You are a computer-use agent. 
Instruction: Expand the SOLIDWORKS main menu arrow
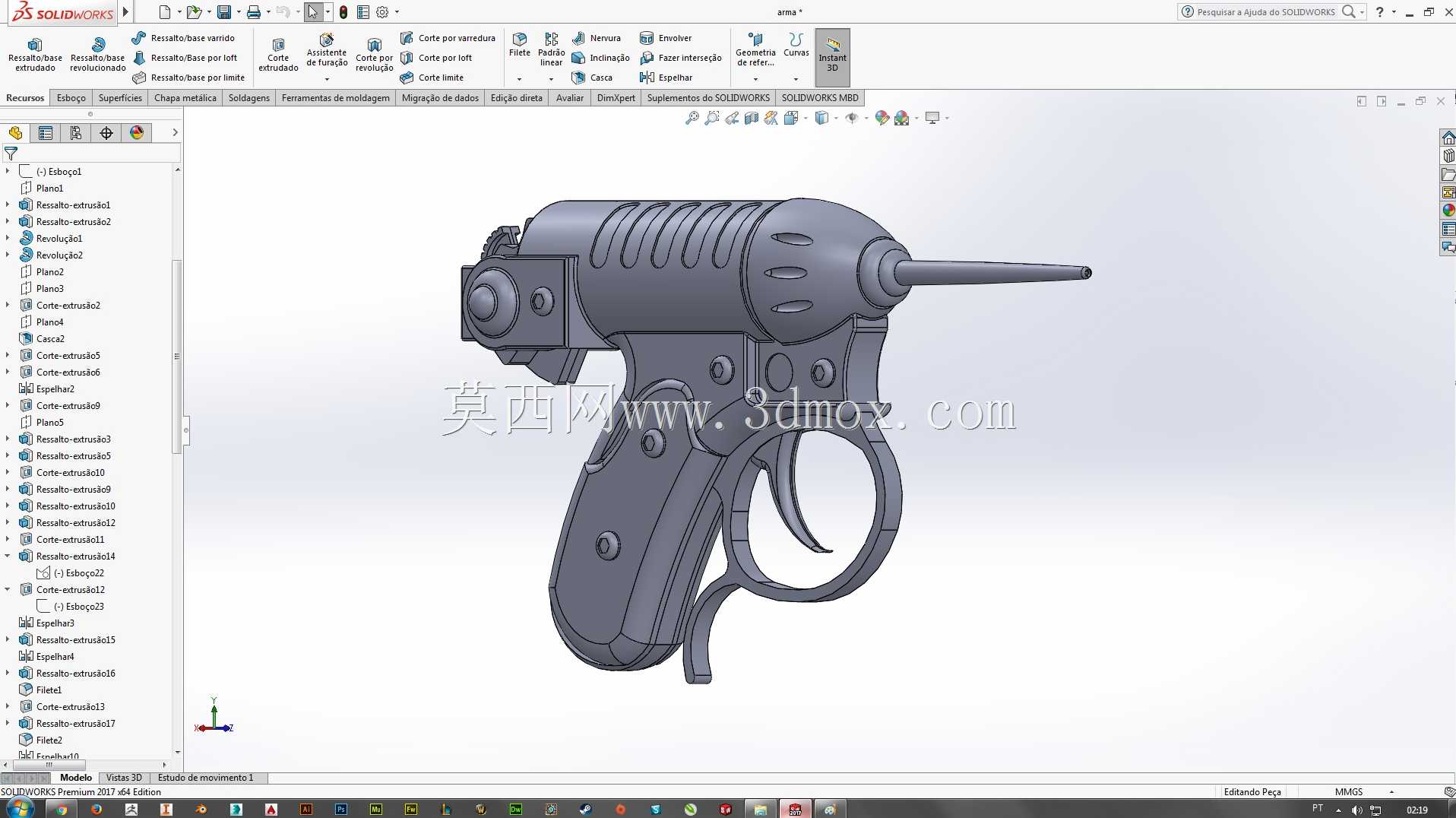coord(125,12)
